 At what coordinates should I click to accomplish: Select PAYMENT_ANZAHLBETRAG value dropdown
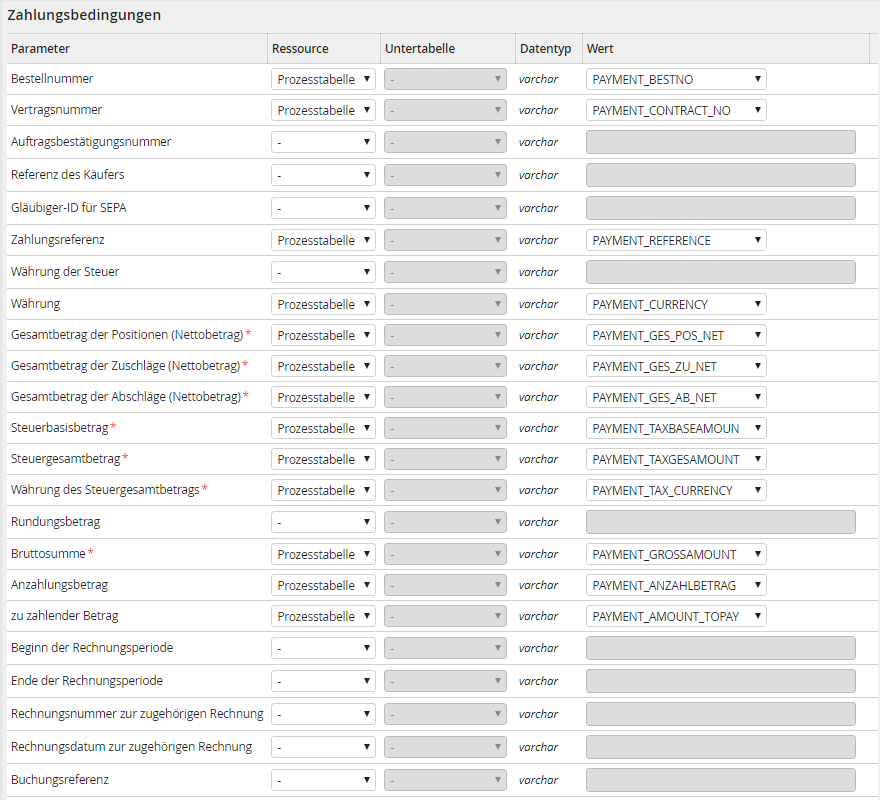click(x=676, y=585)
